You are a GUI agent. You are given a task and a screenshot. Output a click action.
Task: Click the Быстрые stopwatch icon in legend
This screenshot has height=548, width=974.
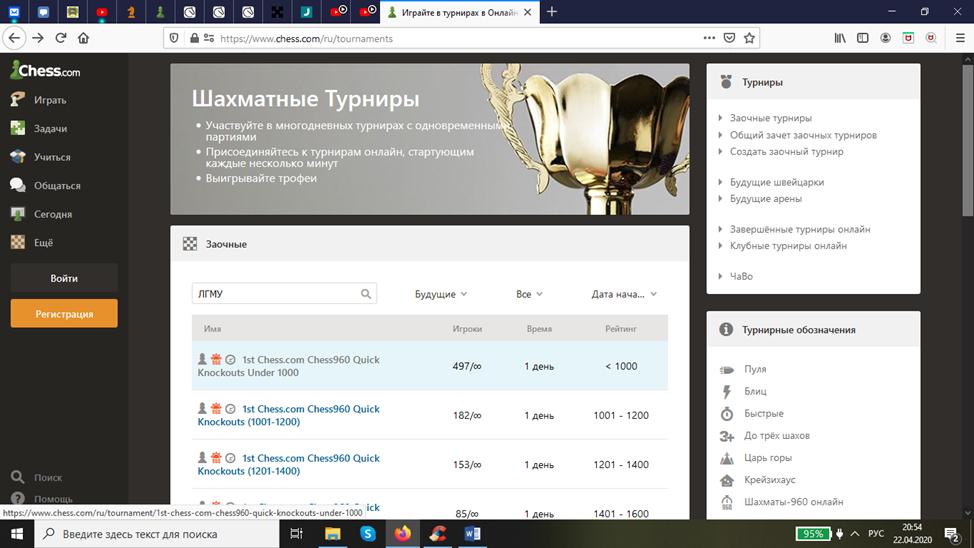point(727,413)
